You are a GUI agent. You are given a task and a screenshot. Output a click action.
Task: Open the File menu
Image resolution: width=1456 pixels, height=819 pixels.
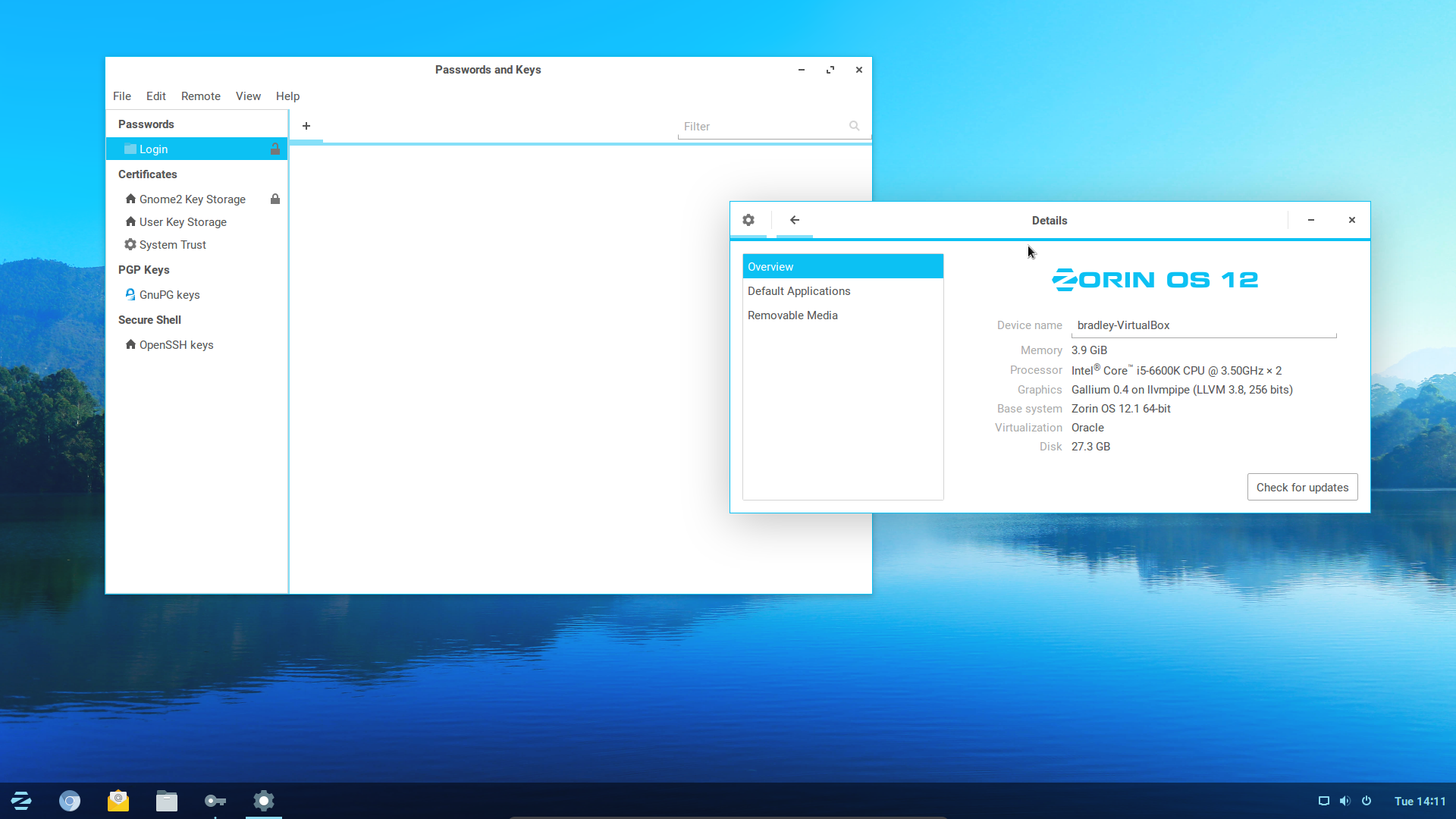[122, 96]
